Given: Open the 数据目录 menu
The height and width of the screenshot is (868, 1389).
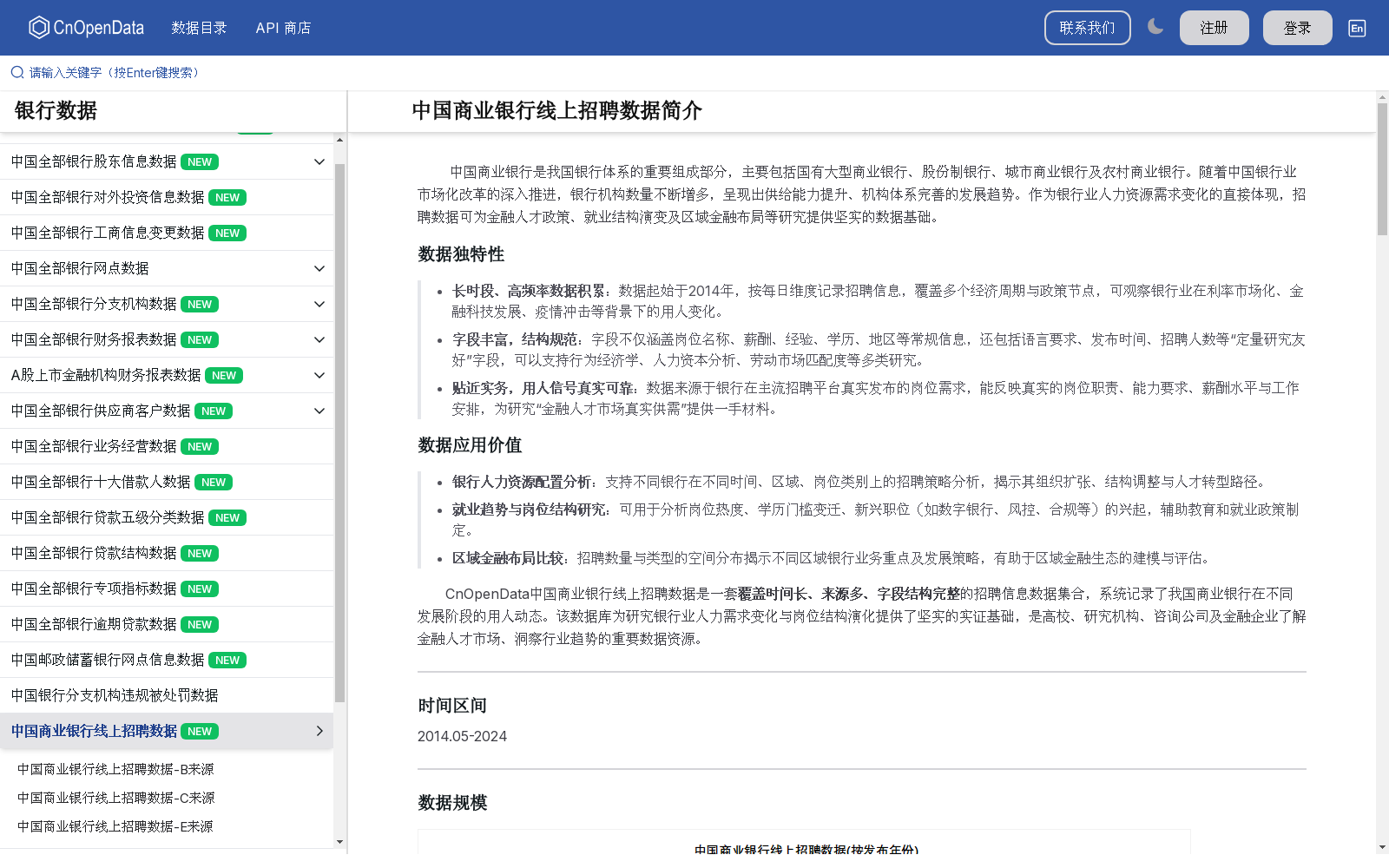Looking at the screenshot, I should [199, 28].
